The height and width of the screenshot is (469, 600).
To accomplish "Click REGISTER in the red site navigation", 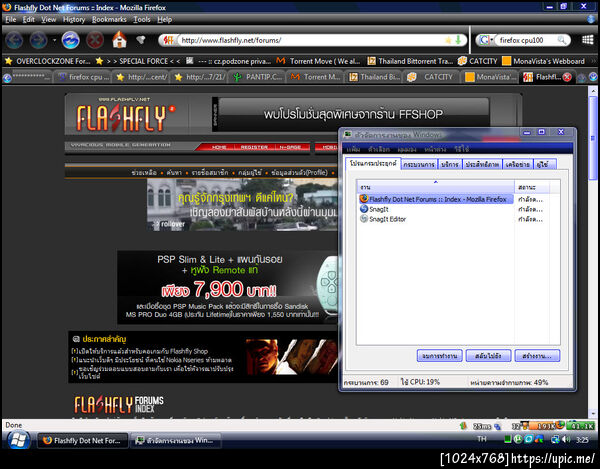I will tap(254, 147).
